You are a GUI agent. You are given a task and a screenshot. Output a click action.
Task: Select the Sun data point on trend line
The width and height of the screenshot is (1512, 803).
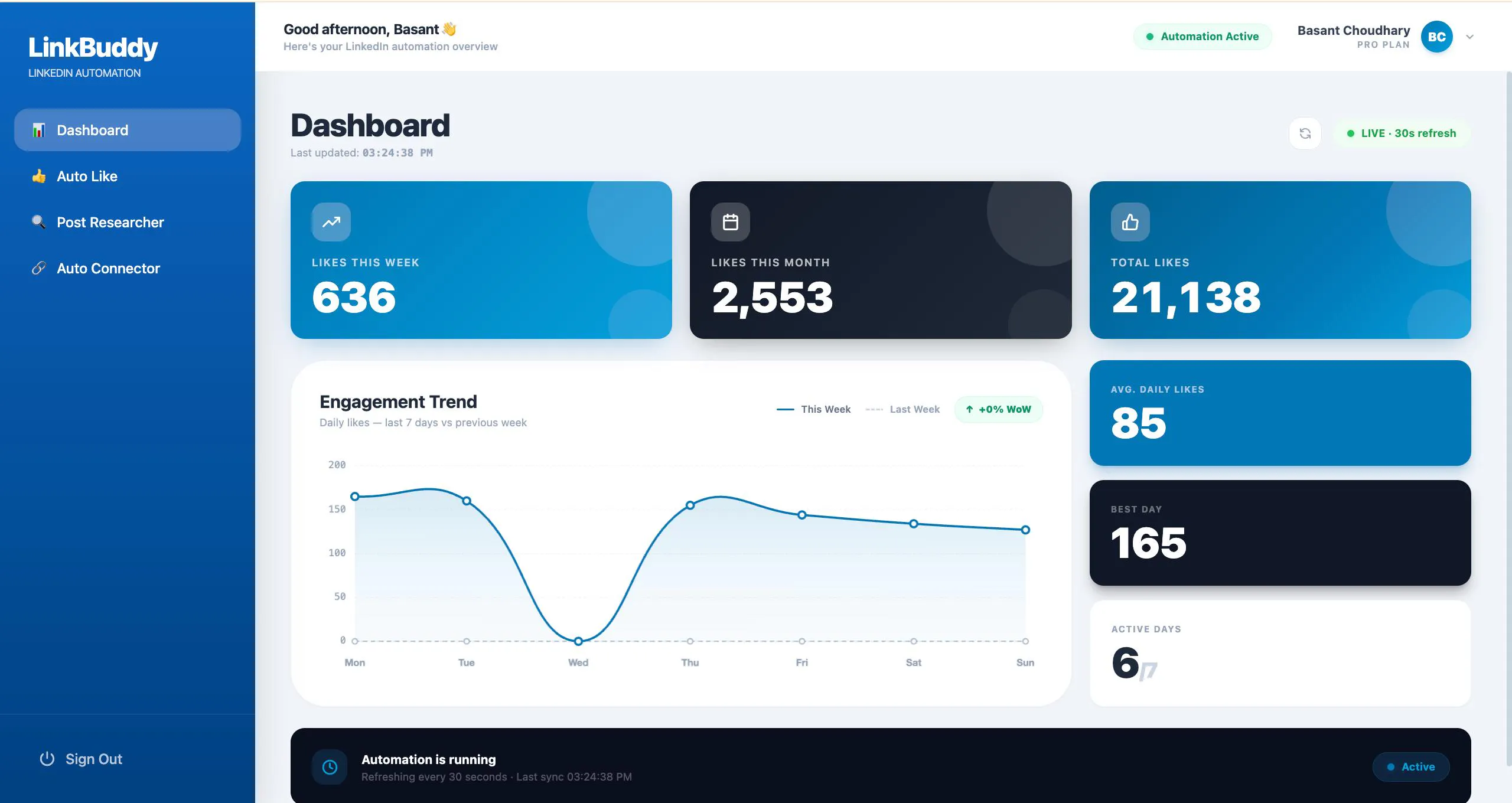pyautogui.click(x=1025, y=530)
